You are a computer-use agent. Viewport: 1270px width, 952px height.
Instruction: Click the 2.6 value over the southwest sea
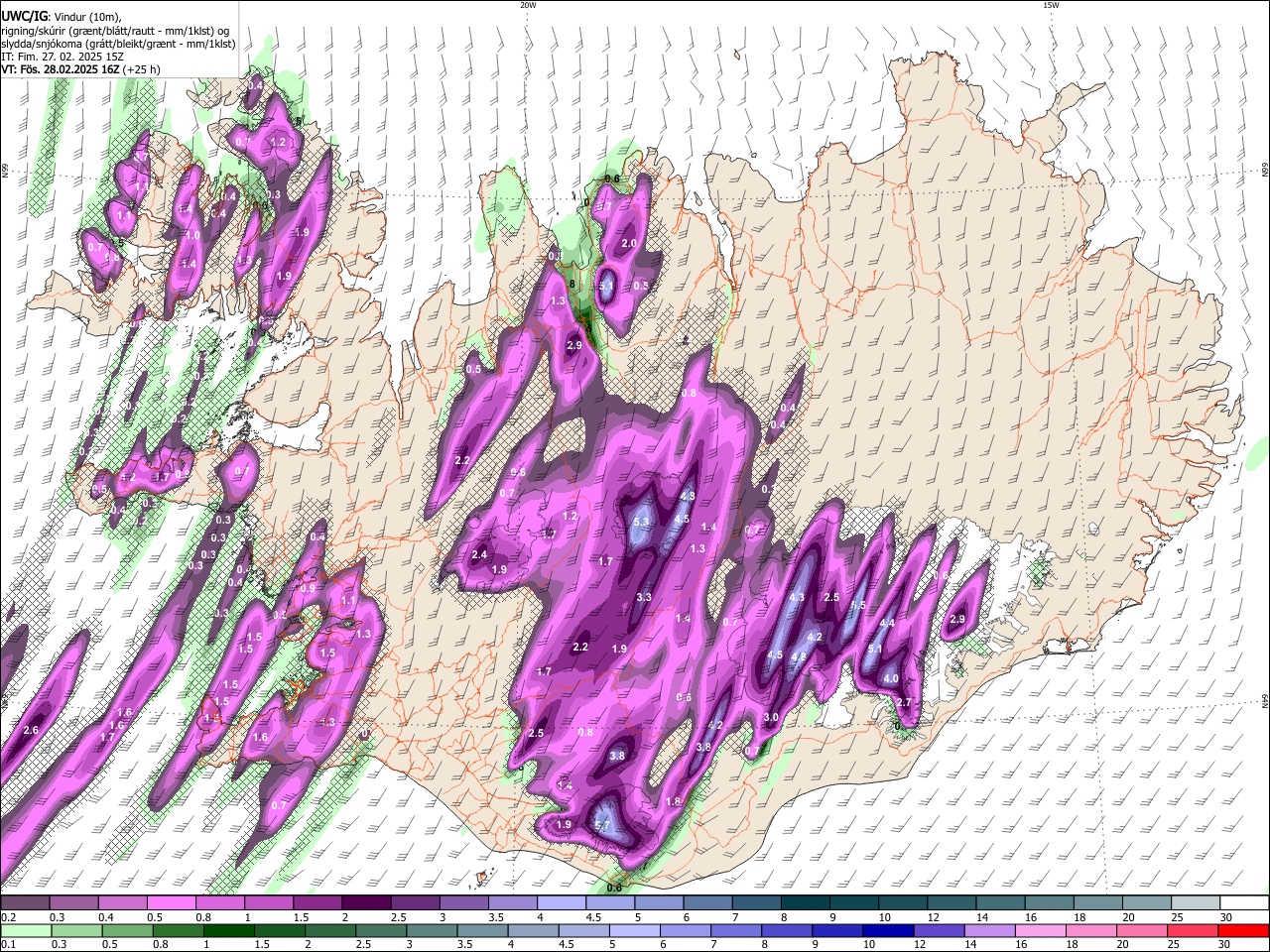click(x=31, y=730)
